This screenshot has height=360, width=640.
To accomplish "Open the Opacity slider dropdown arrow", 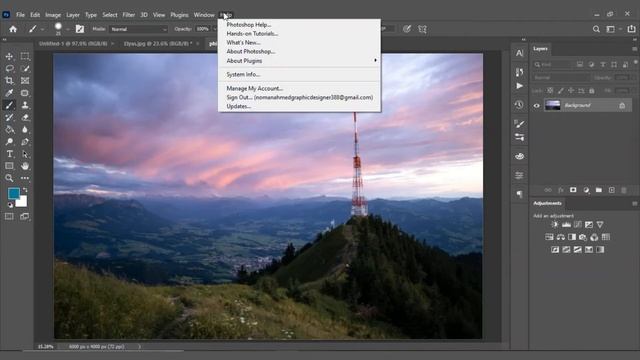I will tap(214, 29).
